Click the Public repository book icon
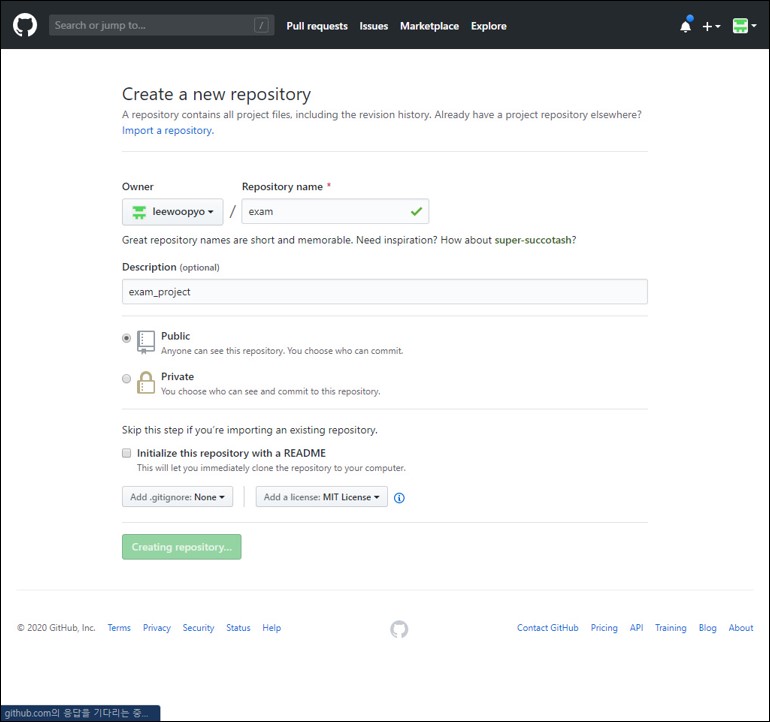This screenshot has height=722, width=770. point(146,342)
